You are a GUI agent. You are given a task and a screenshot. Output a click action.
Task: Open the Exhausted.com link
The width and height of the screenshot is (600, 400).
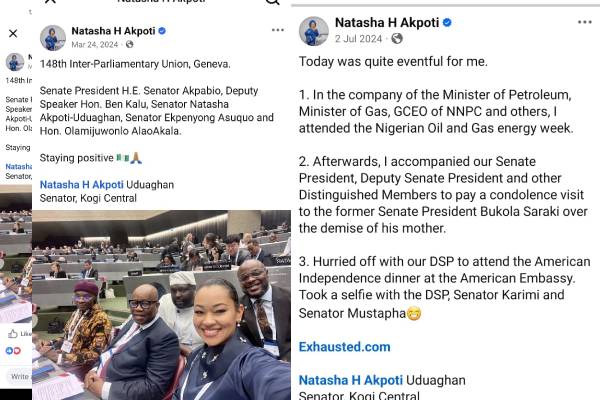344,347
